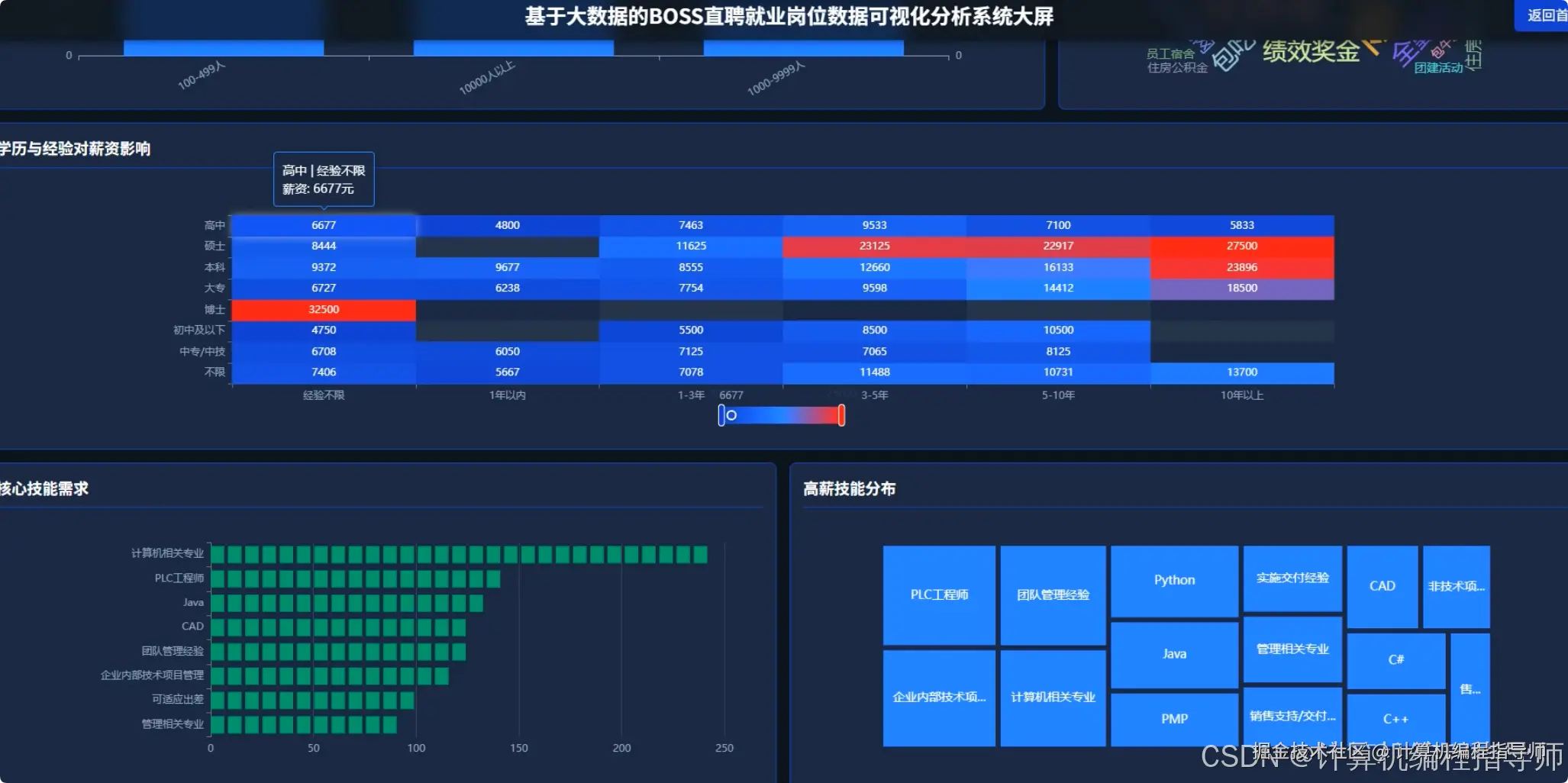Click the green PLC工程师 bar in 核心技能需求
This screenshot has height=783, width=1568.
coord(356,578)
